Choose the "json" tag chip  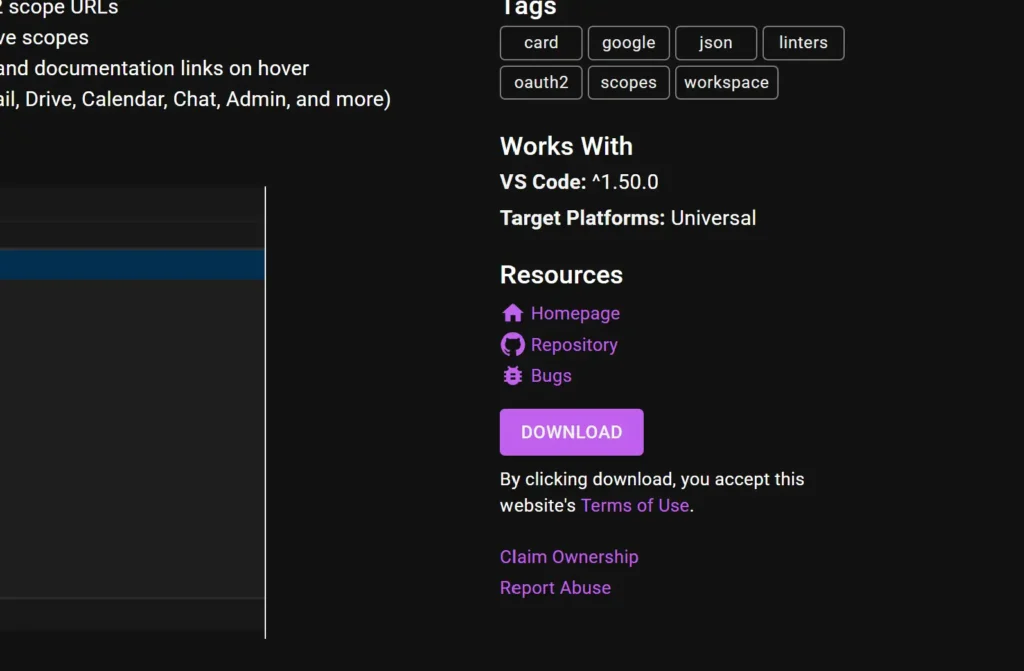715,43
